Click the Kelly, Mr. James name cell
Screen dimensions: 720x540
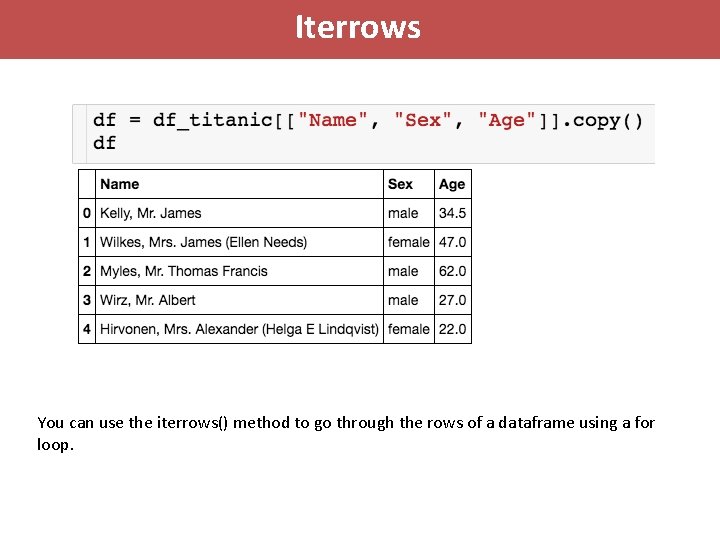tap(151, 213)
